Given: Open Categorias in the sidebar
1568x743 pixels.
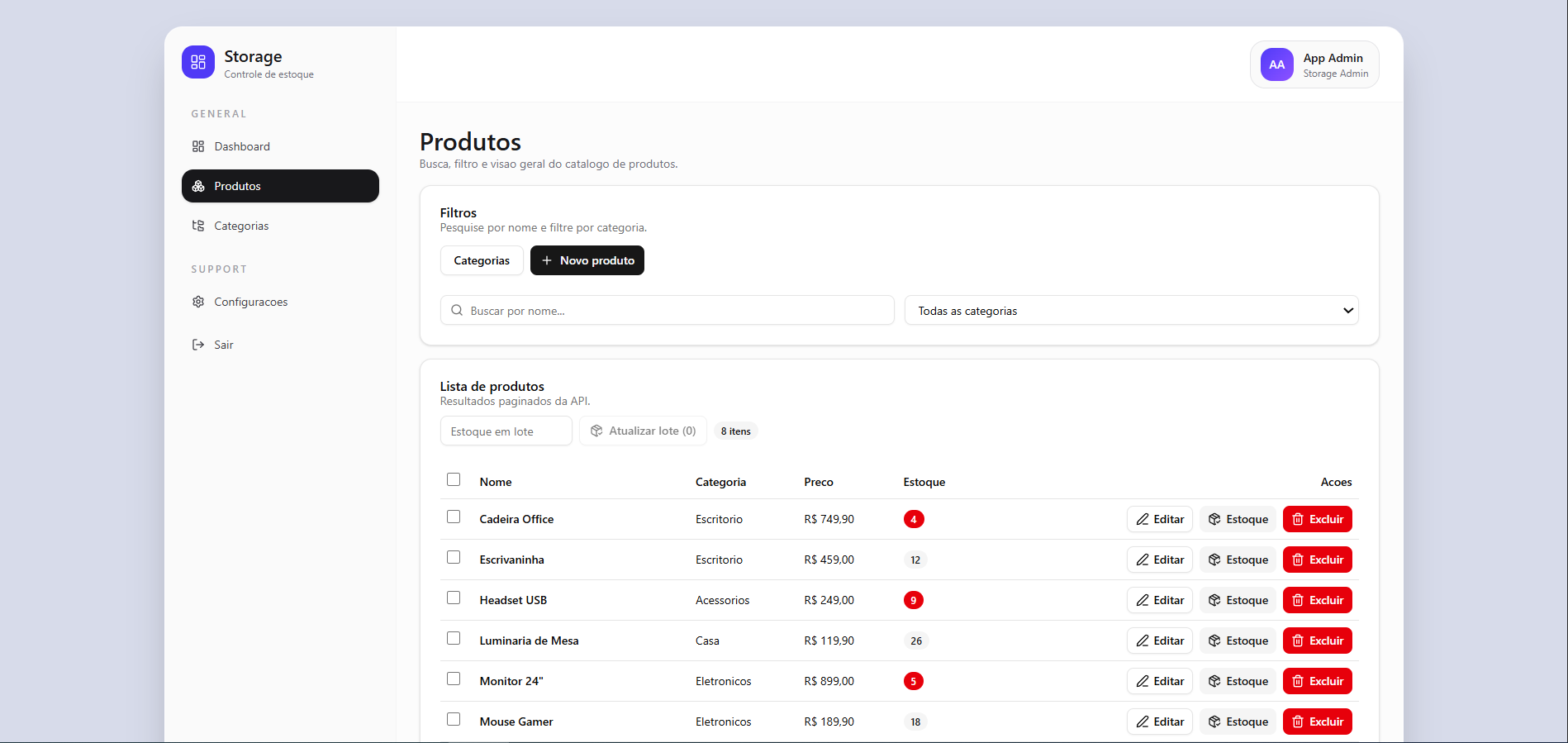Looking at the screenshot, I should 240,226.
